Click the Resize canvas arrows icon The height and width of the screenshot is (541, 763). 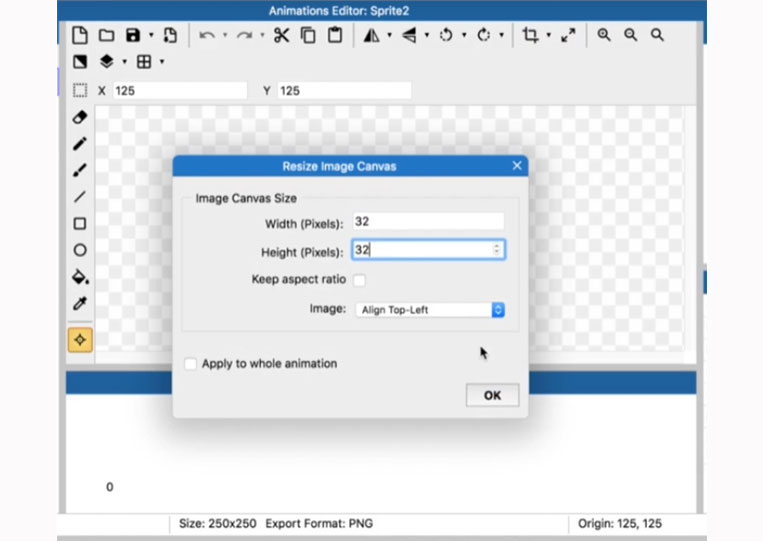[568, 35]
